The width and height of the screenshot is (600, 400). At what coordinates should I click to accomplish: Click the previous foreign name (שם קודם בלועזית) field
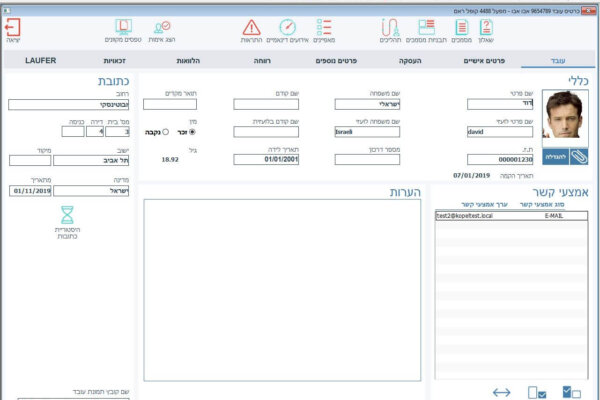pos(266,132)
